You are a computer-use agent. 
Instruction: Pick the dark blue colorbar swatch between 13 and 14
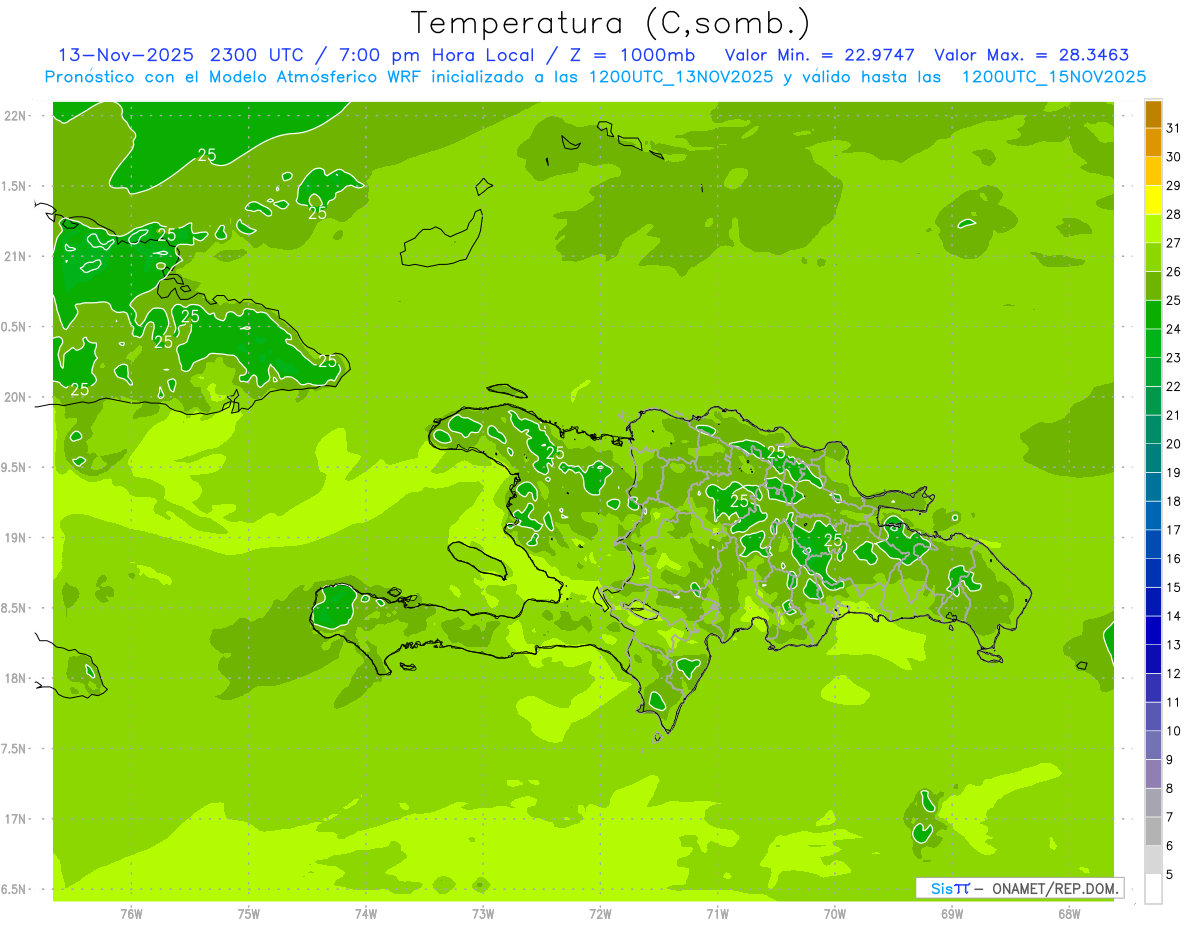point(1153,631)
